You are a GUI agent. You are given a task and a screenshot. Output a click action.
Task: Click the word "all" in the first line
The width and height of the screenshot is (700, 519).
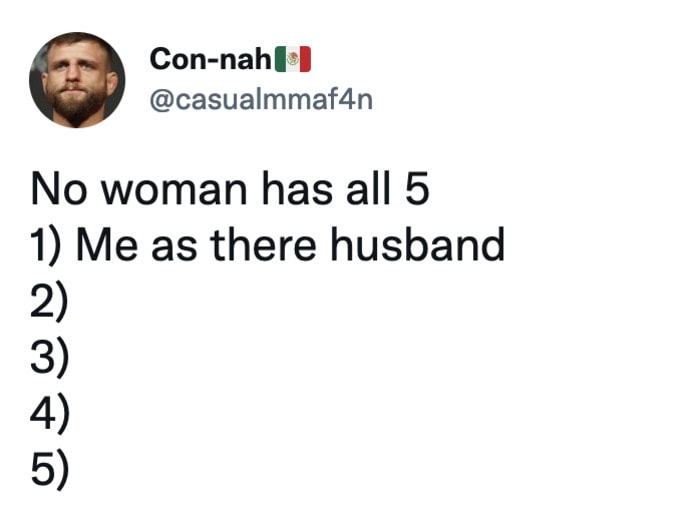tap(368, 189)
